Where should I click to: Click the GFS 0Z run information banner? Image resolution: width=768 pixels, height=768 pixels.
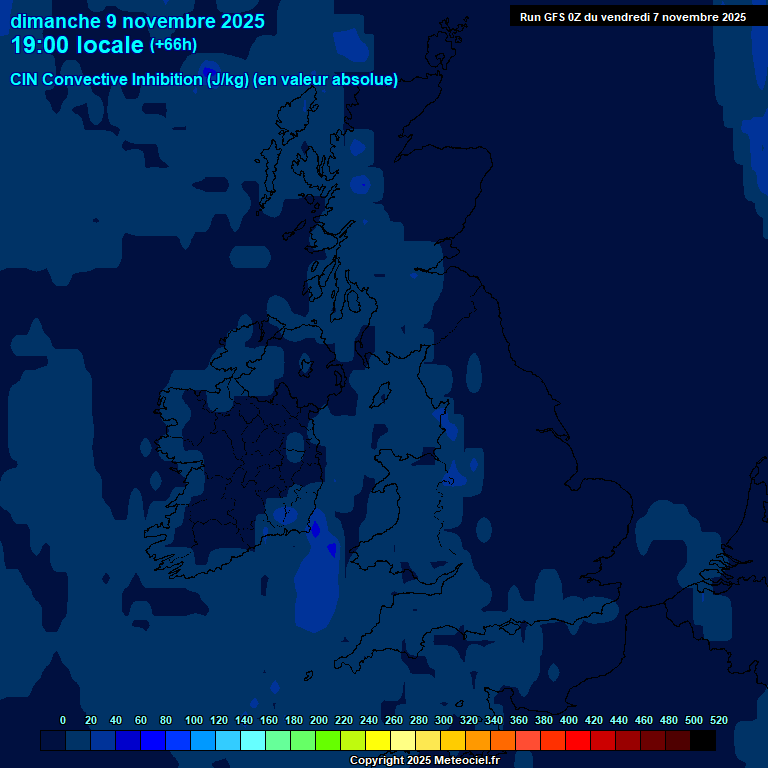633,16
